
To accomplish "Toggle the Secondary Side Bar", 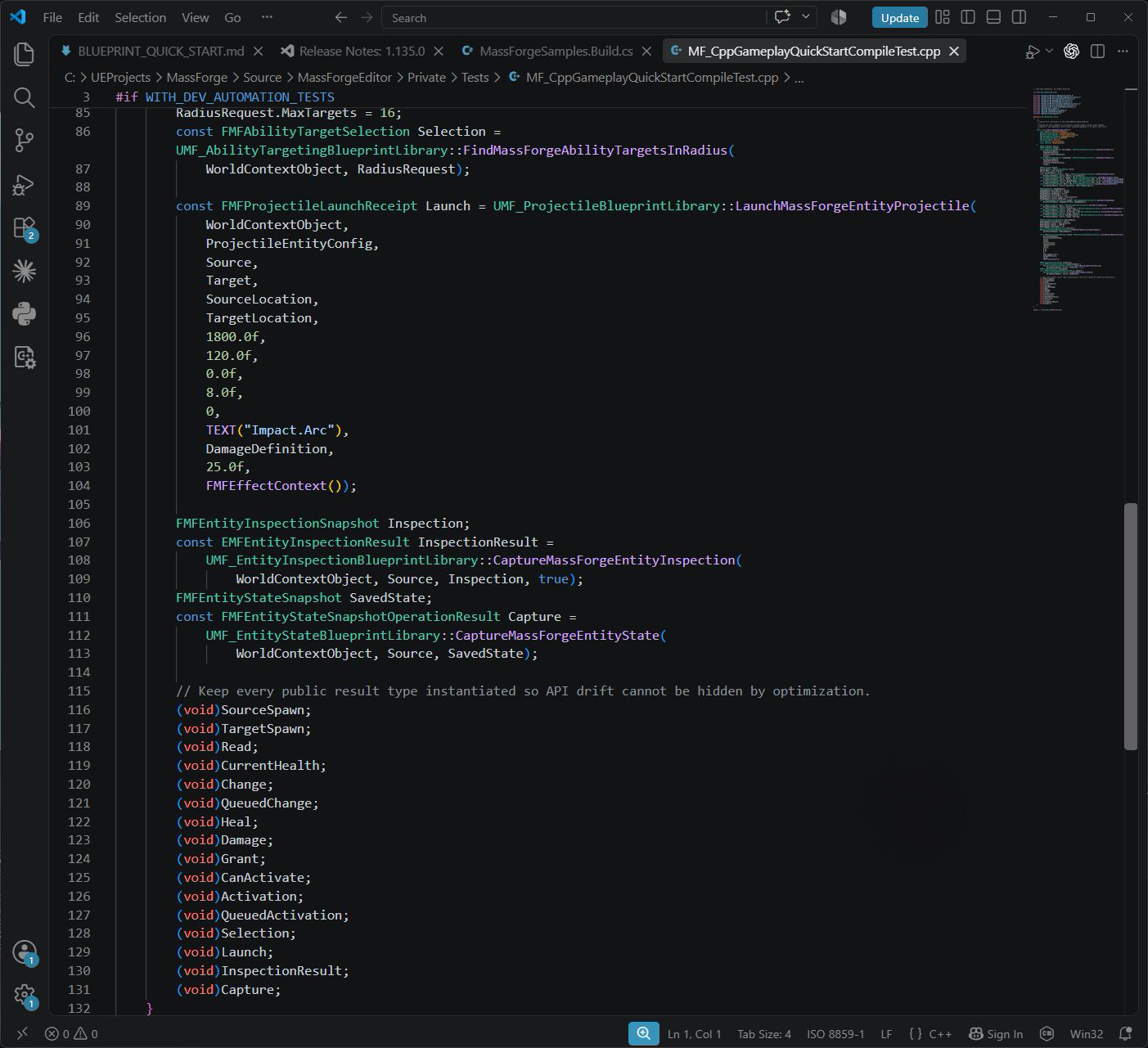I will [1019, 17].
